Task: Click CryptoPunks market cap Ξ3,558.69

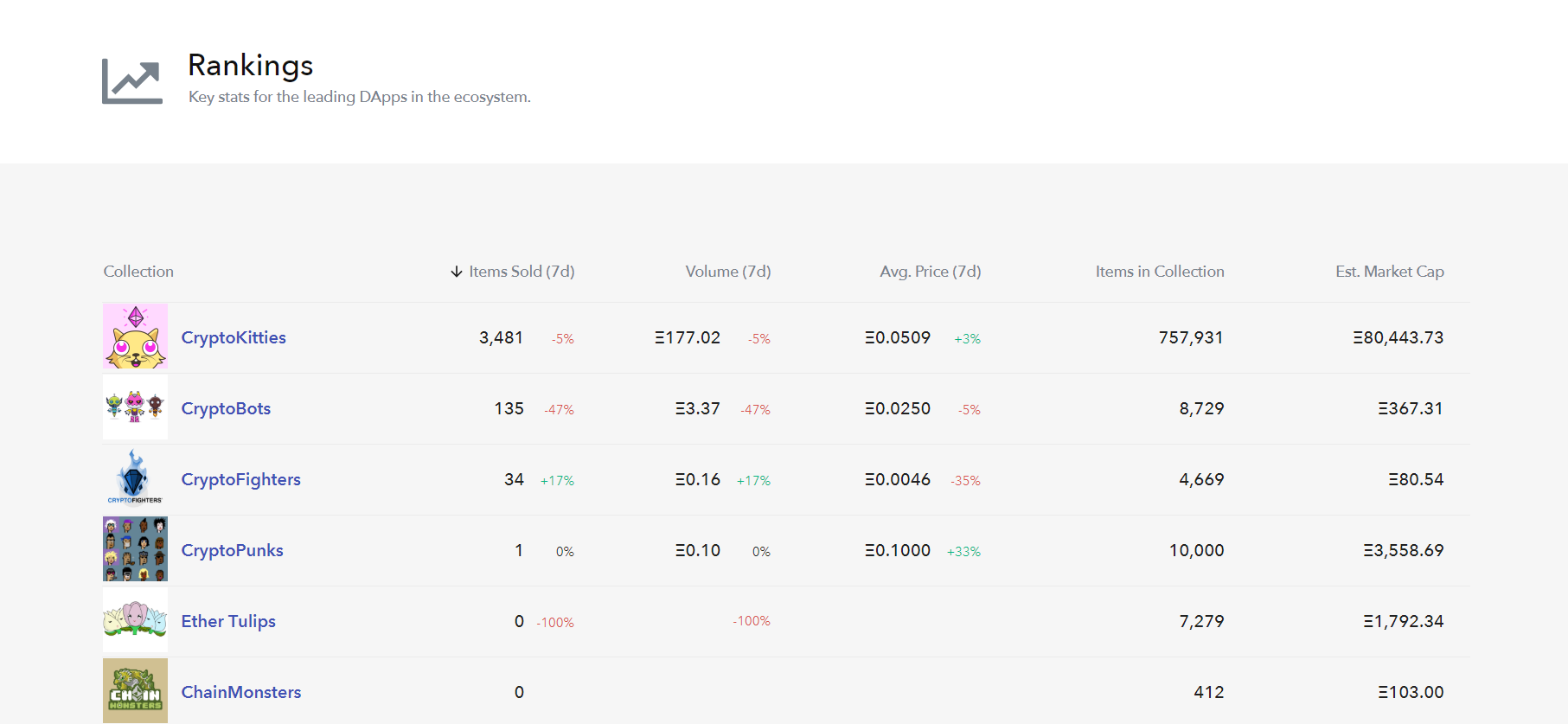Action: (1404, 550)
